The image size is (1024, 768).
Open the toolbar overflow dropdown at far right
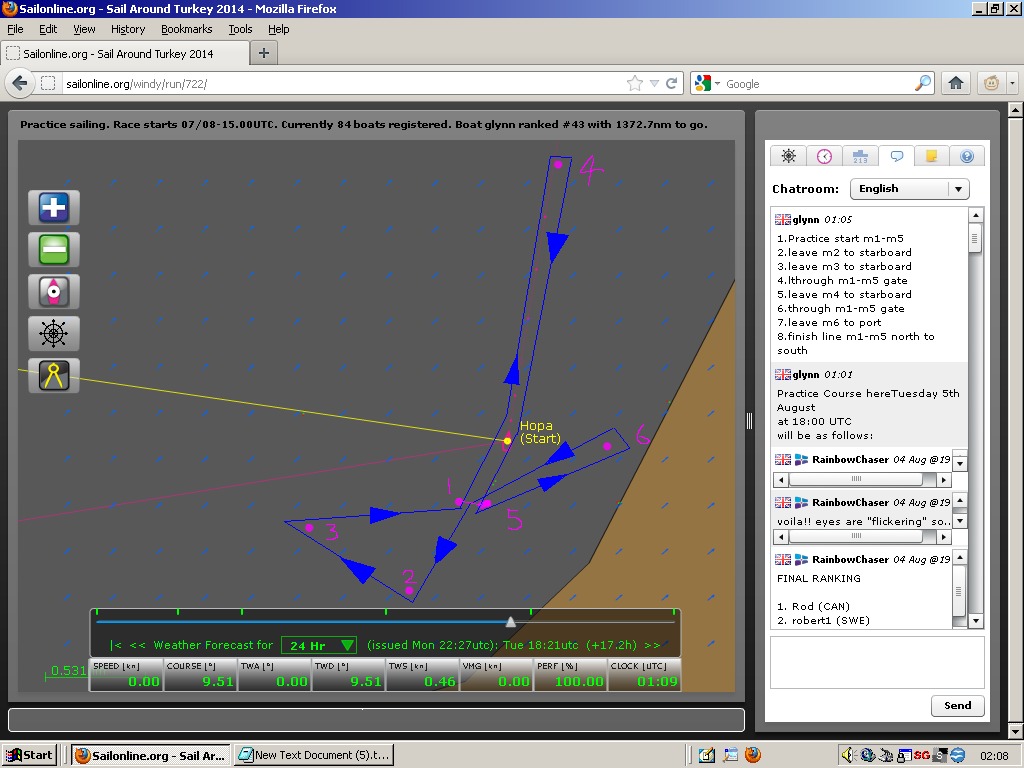(x=1012, y=84)
